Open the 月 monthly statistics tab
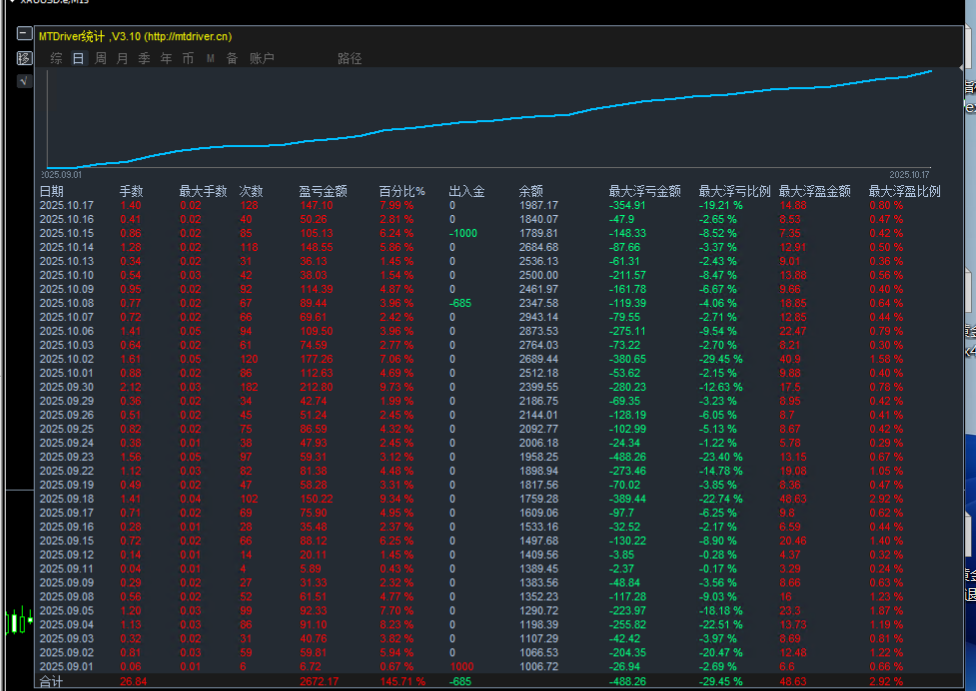This screenshot has width=976, height=691. (x=123, y=59)
